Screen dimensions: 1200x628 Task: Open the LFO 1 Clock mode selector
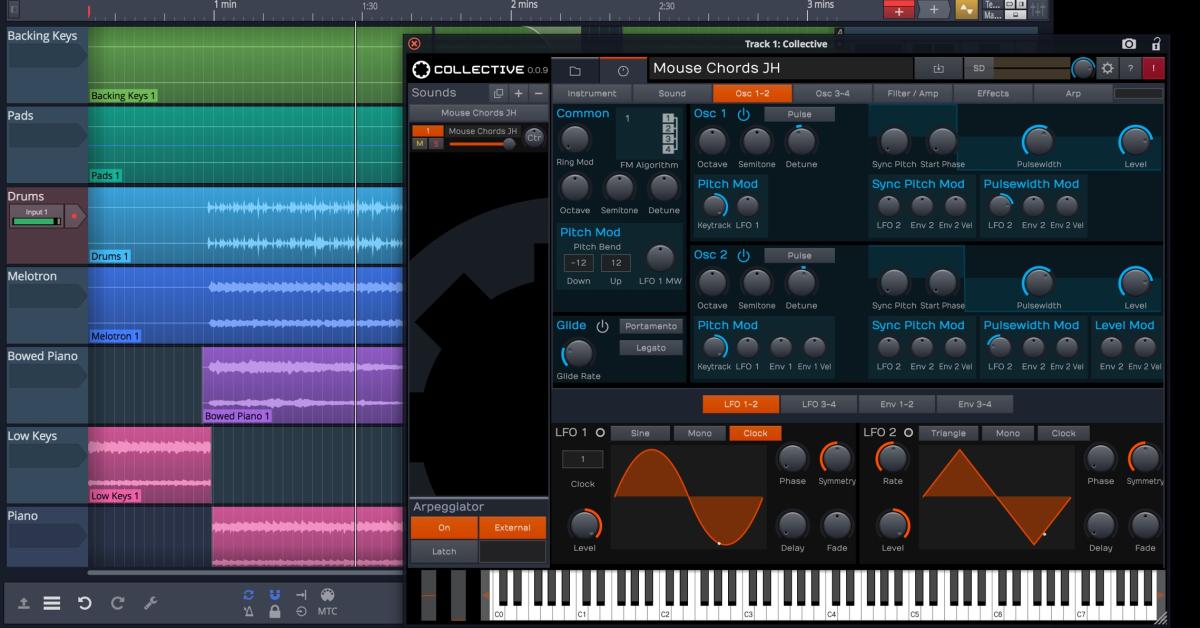(x=756, y=432)
